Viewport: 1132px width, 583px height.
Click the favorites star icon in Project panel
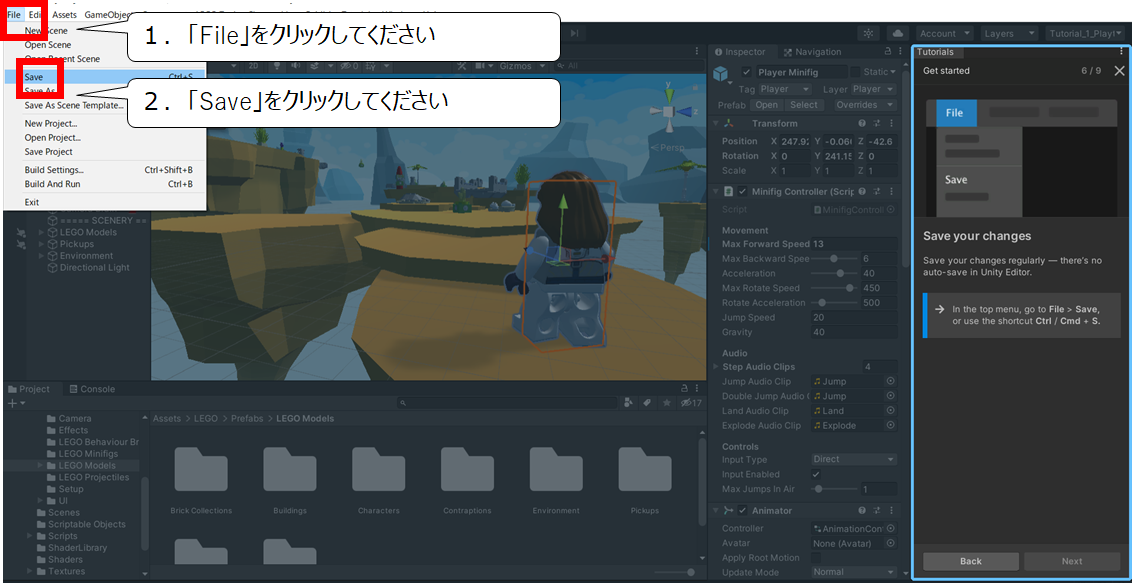[x=667, y=403]
